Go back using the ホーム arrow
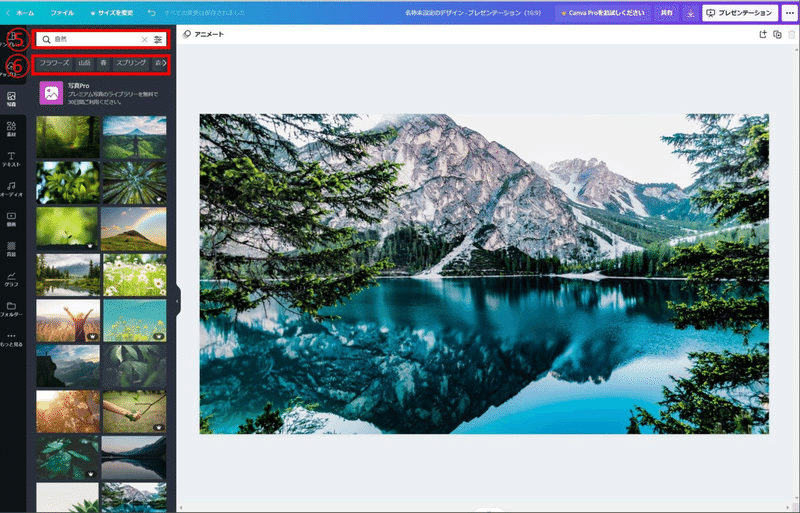This screenshot has height=513, width=800. pyautogui.click(x=20, y=13)
